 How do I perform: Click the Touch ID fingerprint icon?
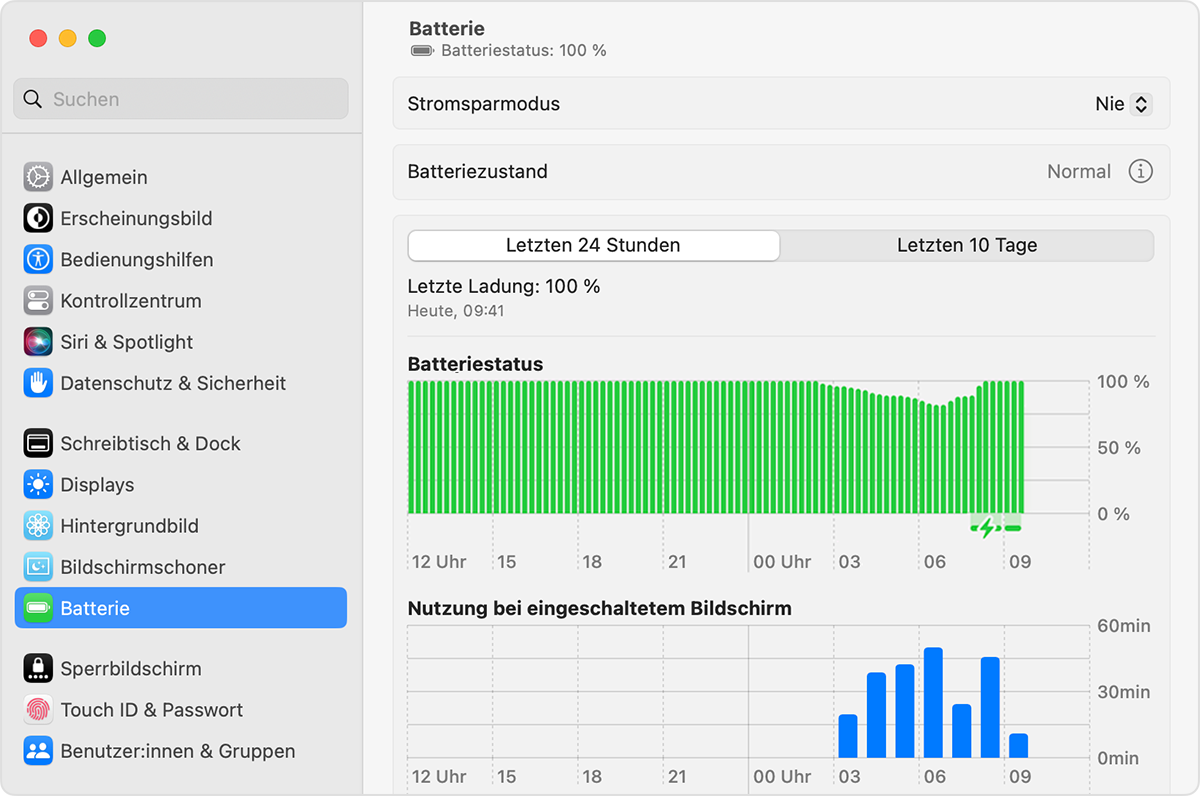click(x=38, y=710)
